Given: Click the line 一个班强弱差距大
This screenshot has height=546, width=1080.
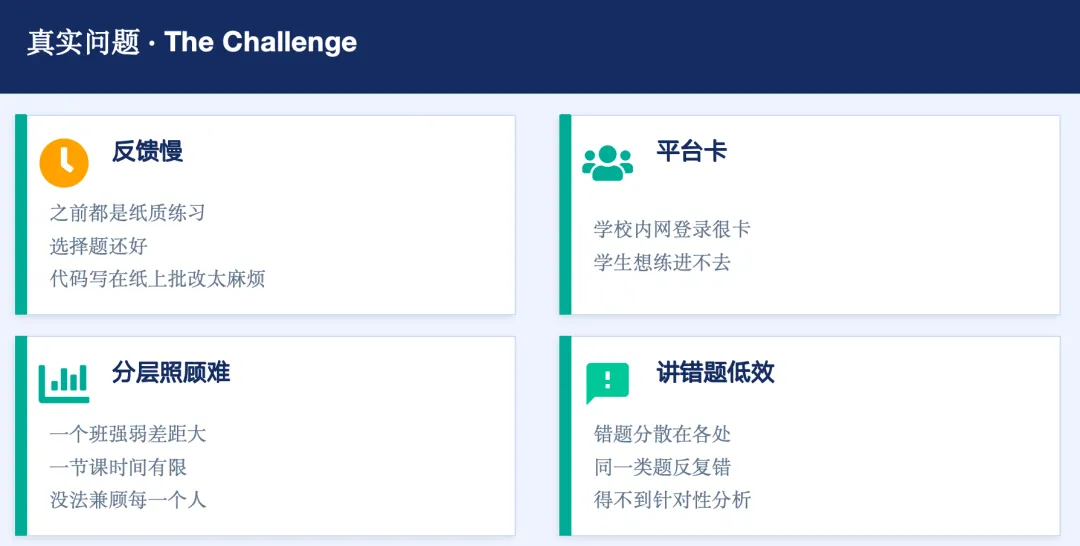Looking at the screenshot, I should click(x=127, y=434).
